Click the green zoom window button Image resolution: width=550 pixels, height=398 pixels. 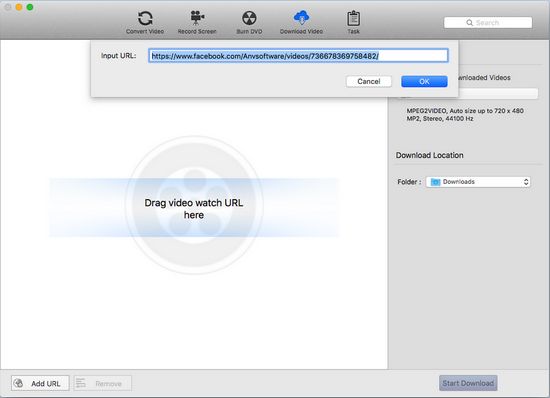[30, 7]
